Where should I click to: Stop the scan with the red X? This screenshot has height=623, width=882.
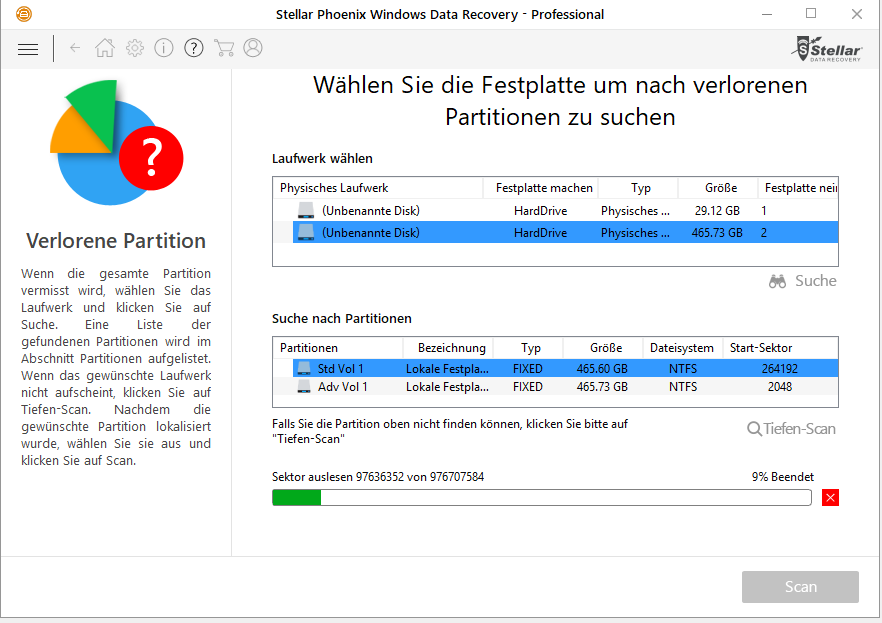830,498
